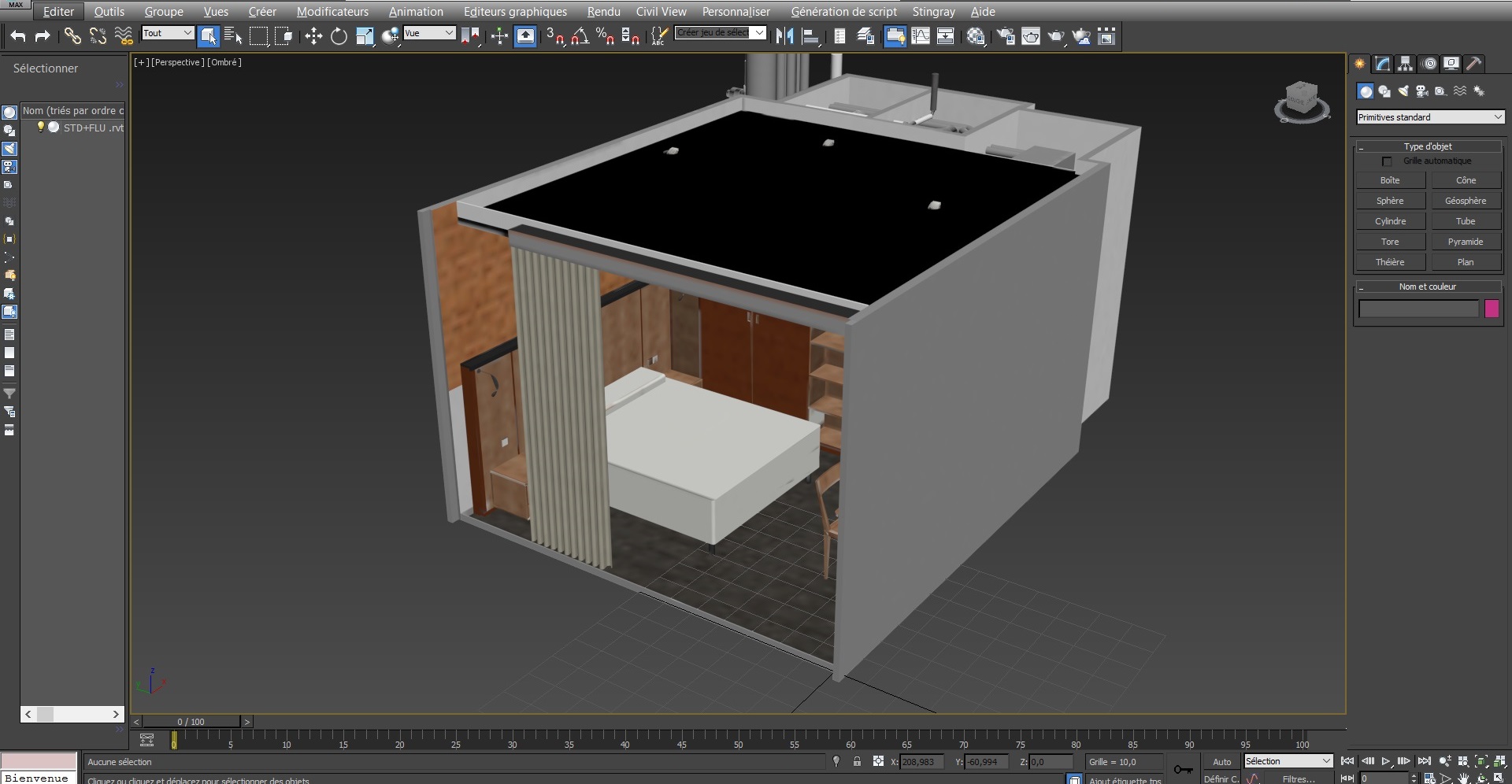The height and width of the screenshot is (784, 1512).
Task: Toggle visibility bulb of STD+FLU .rvt
Action: [x=41, y=127]
